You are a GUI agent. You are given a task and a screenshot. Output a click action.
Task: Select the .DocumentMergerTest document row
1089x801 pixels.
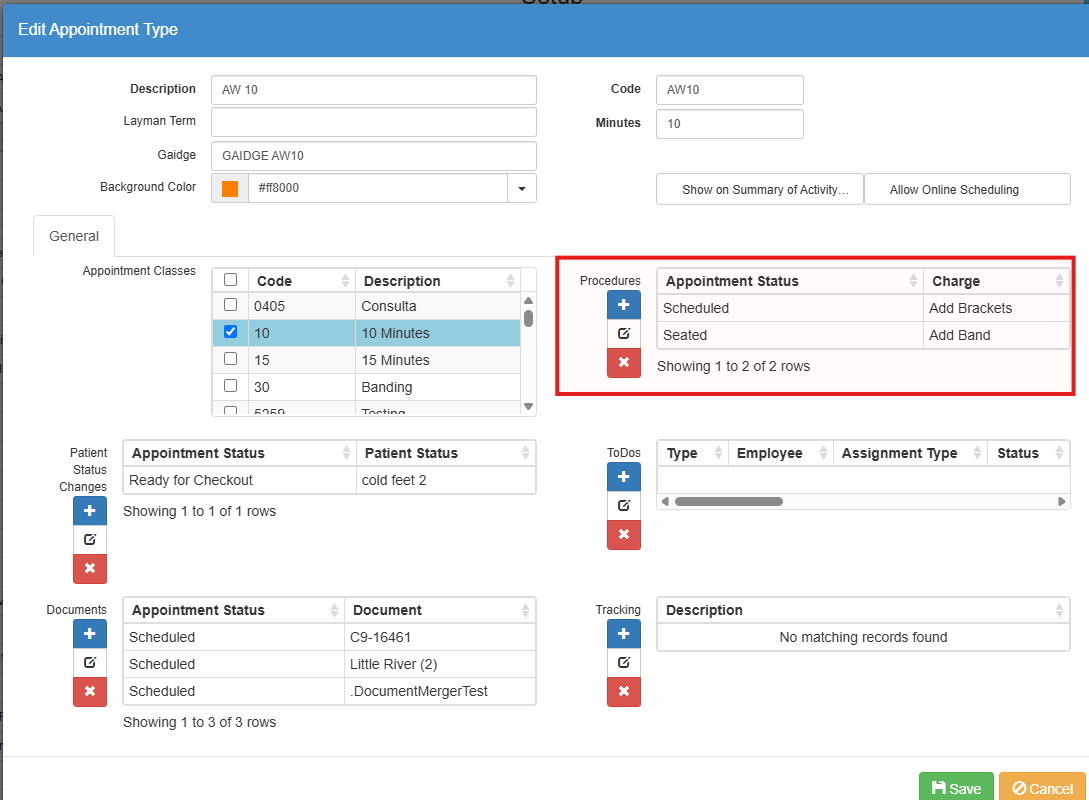[329, 691]
